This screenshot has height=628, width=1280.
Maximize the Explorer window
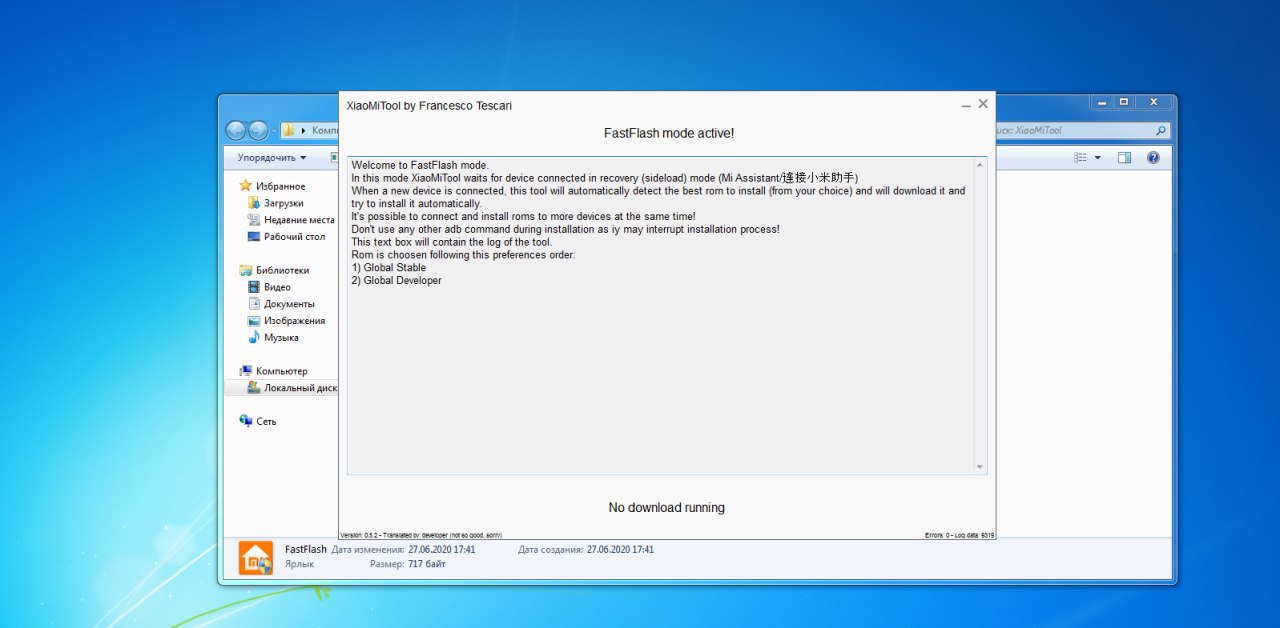pyautogui.click(x=1124, y=102)
